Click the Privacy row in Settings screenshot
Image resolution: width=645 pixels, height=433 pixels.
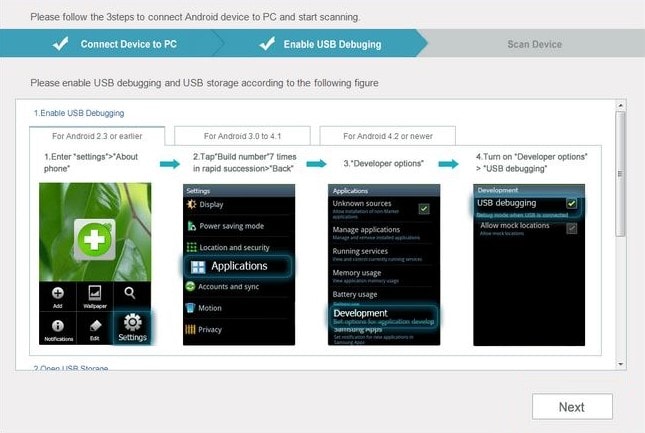239,329
